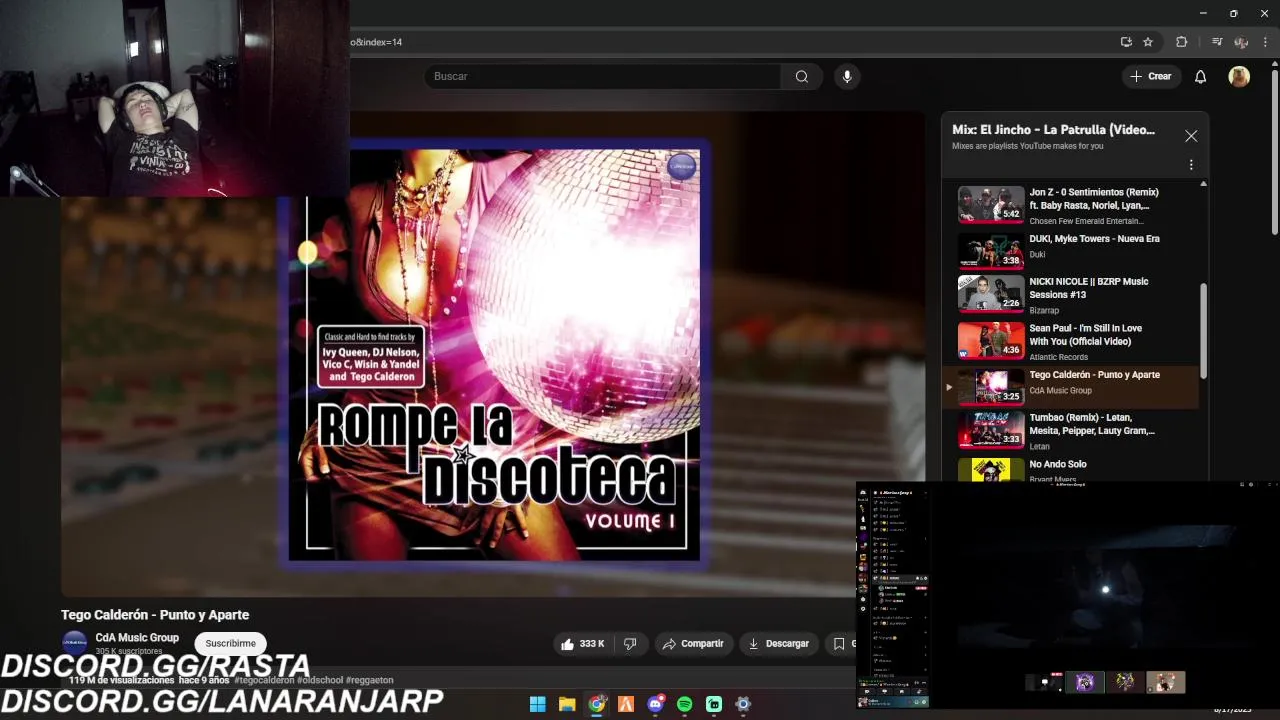Click the video title Tego Calderón - Punto y Aparte
1280x720 pixels.
point(155,615)
